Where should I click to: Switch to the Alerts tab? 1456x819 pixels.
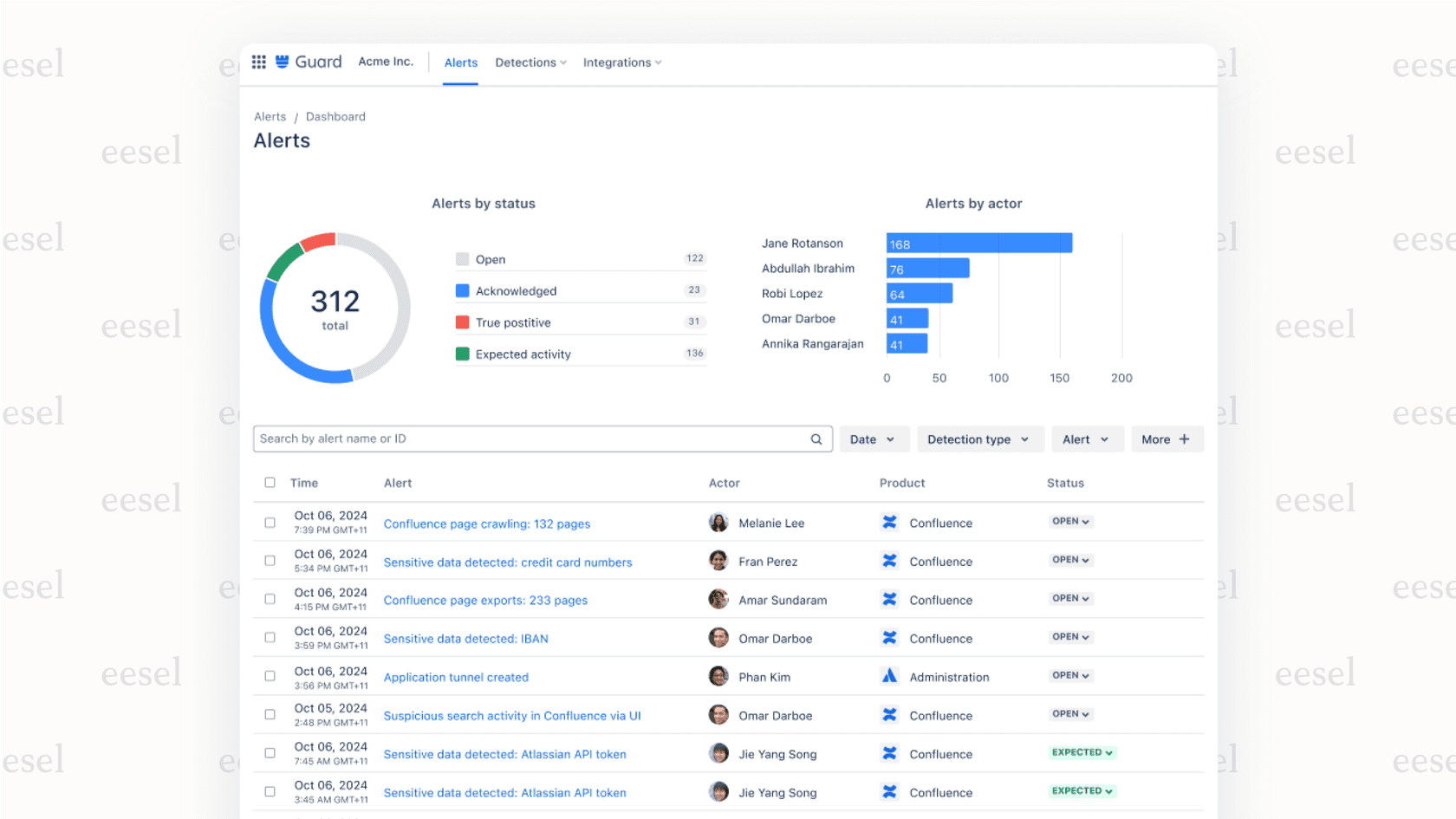click(460, 62)
